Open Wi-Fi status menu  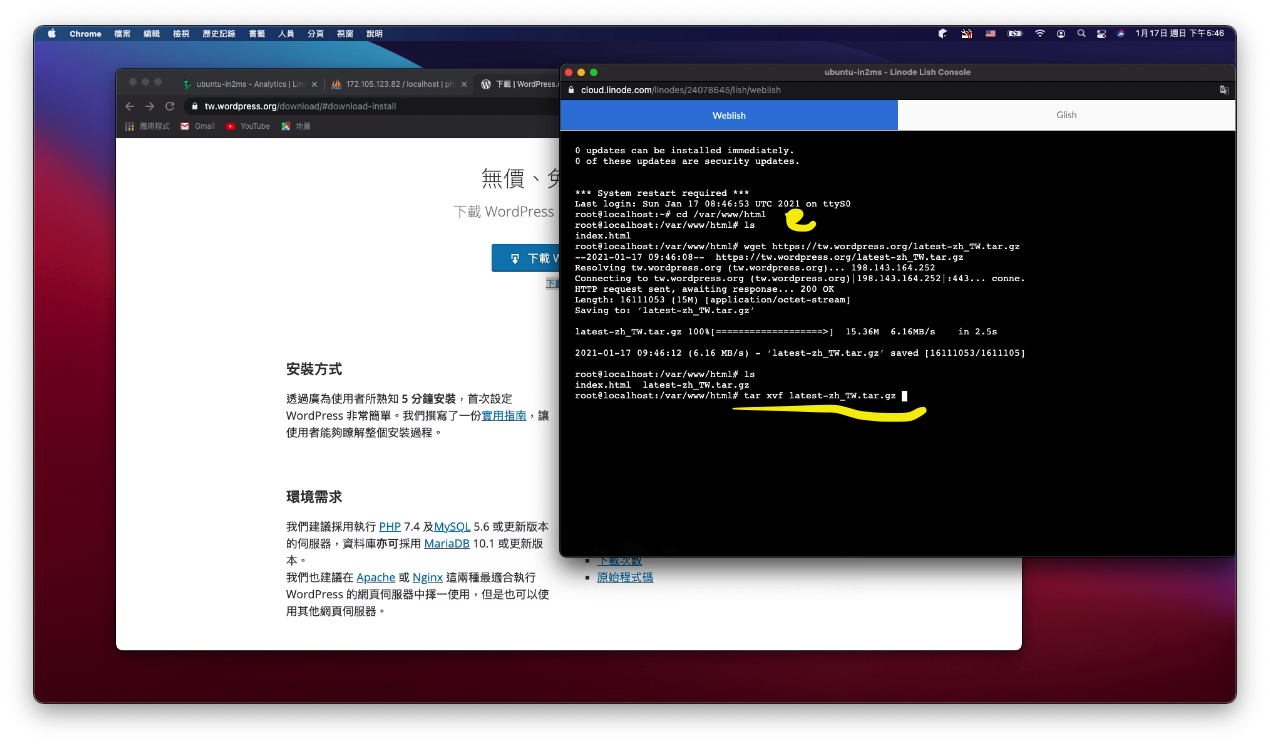coord(1040,33)
